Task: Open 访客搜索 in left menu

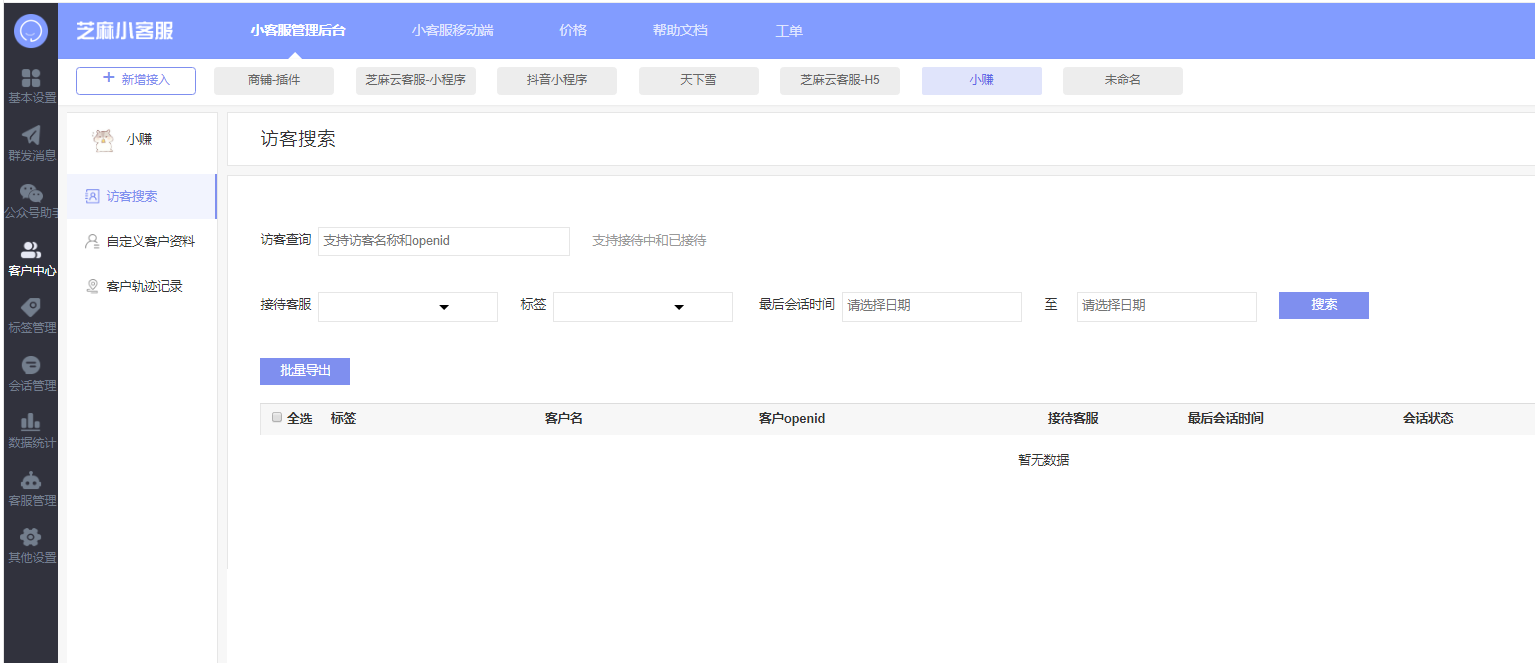Action: 142,197
